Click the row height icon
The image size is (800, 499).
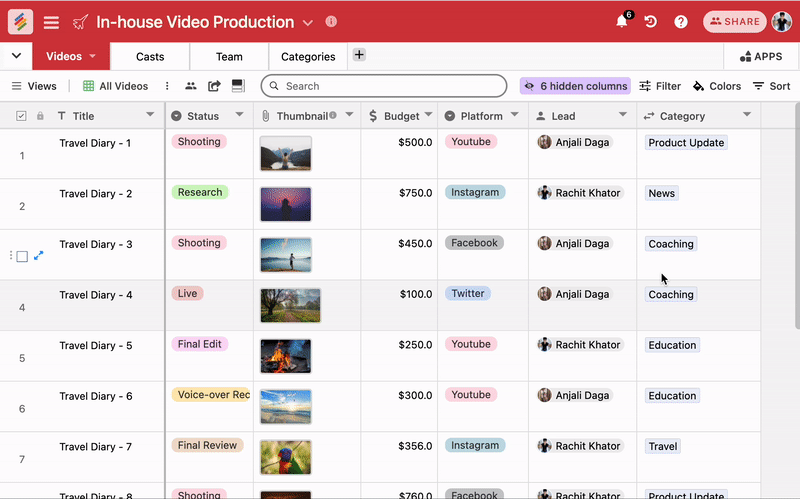tap(238, 86)
